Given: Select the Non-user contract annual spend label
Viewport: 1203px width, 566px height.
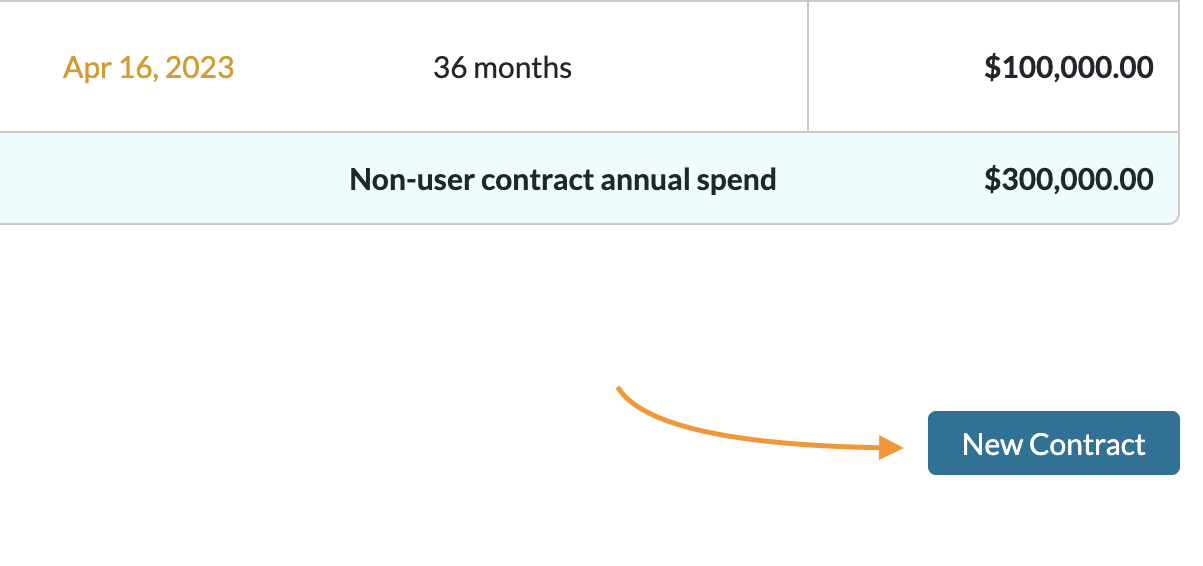Looking at the screenshot, I should (562, 180).
